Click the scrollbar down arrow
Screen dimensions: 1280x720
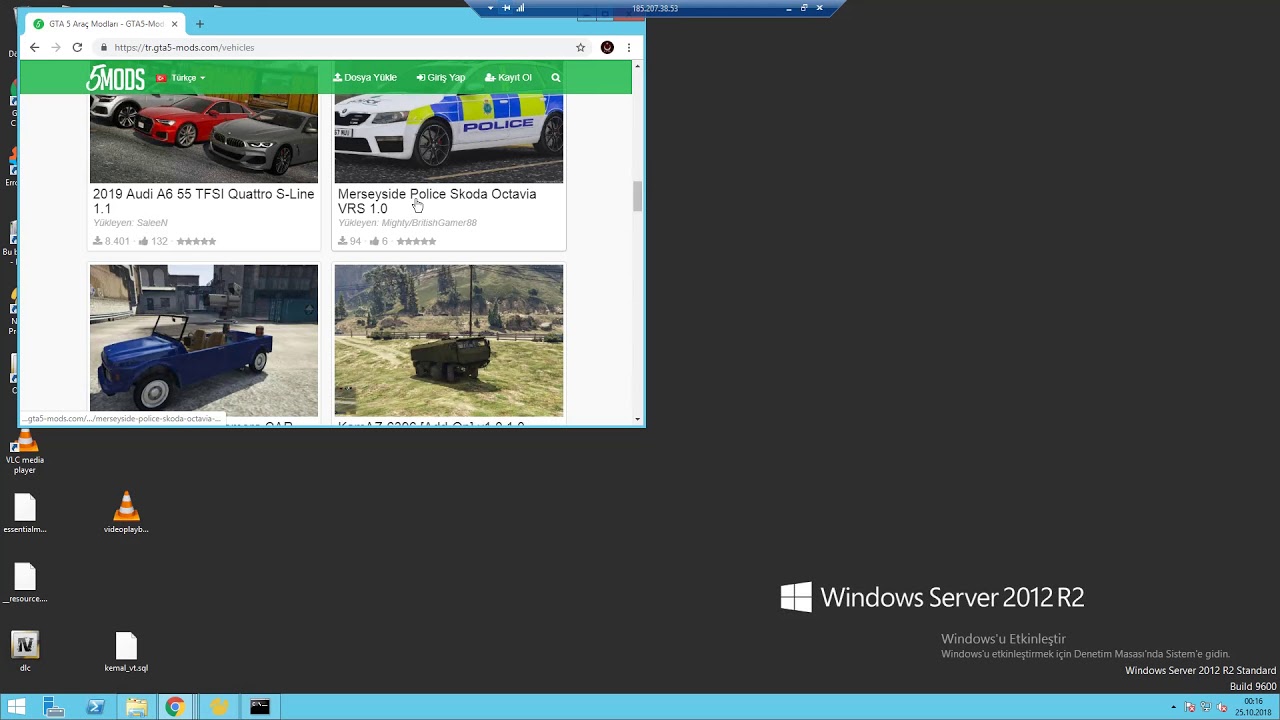pyautogui.click(x=637, y=419)
